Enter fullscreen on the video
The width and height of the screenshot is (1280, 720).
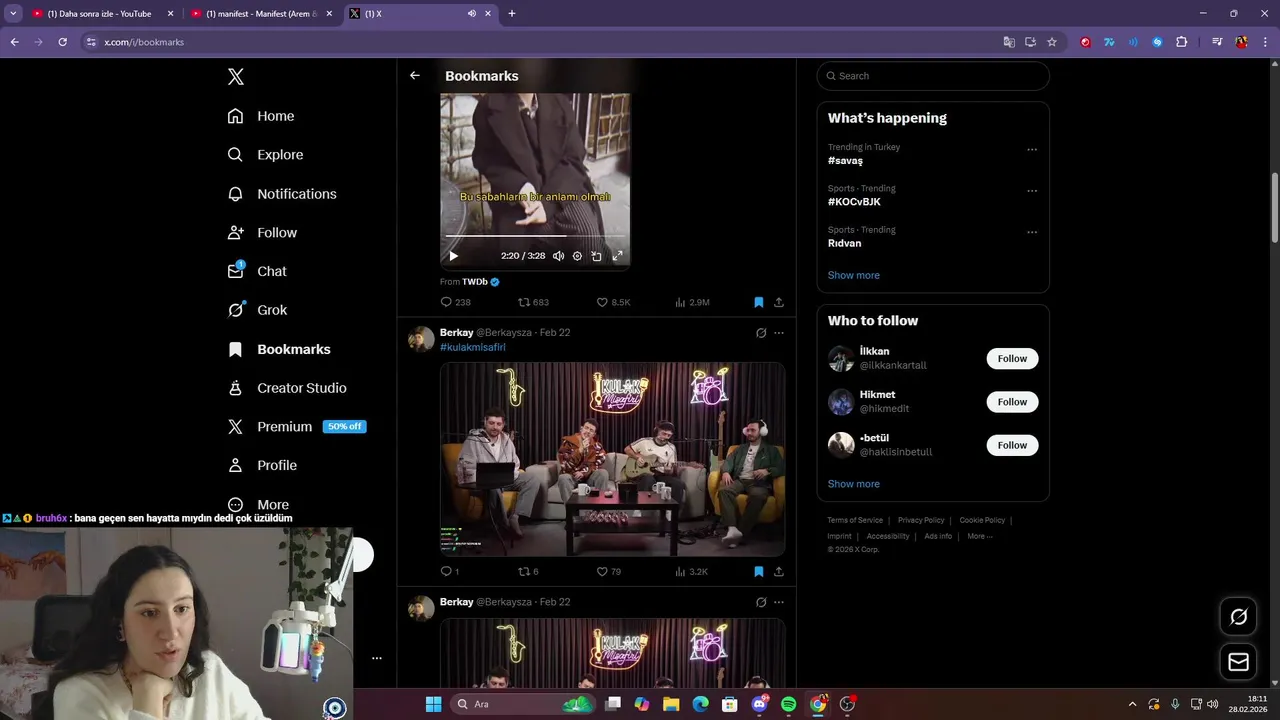(617, 256)
